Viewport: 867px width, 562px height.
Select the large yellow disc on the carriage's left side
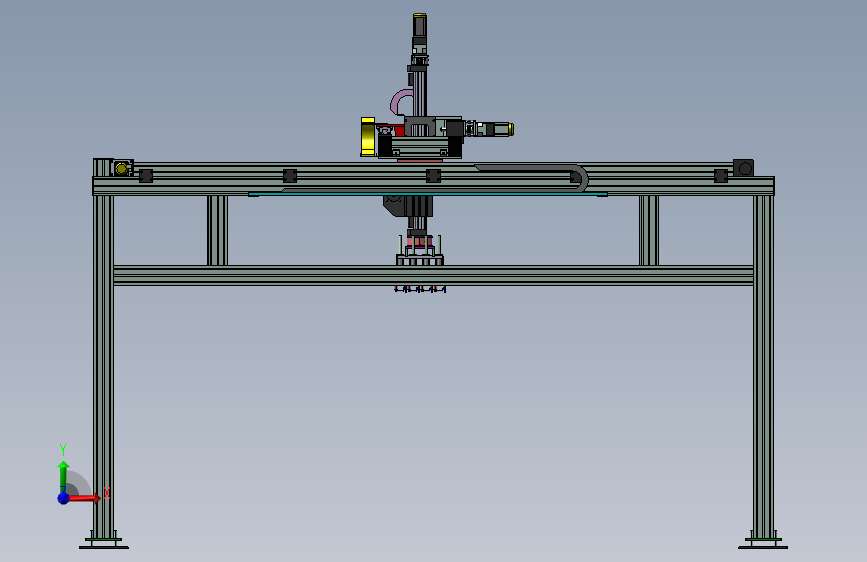pyautogui.click(x=368, y=137)
